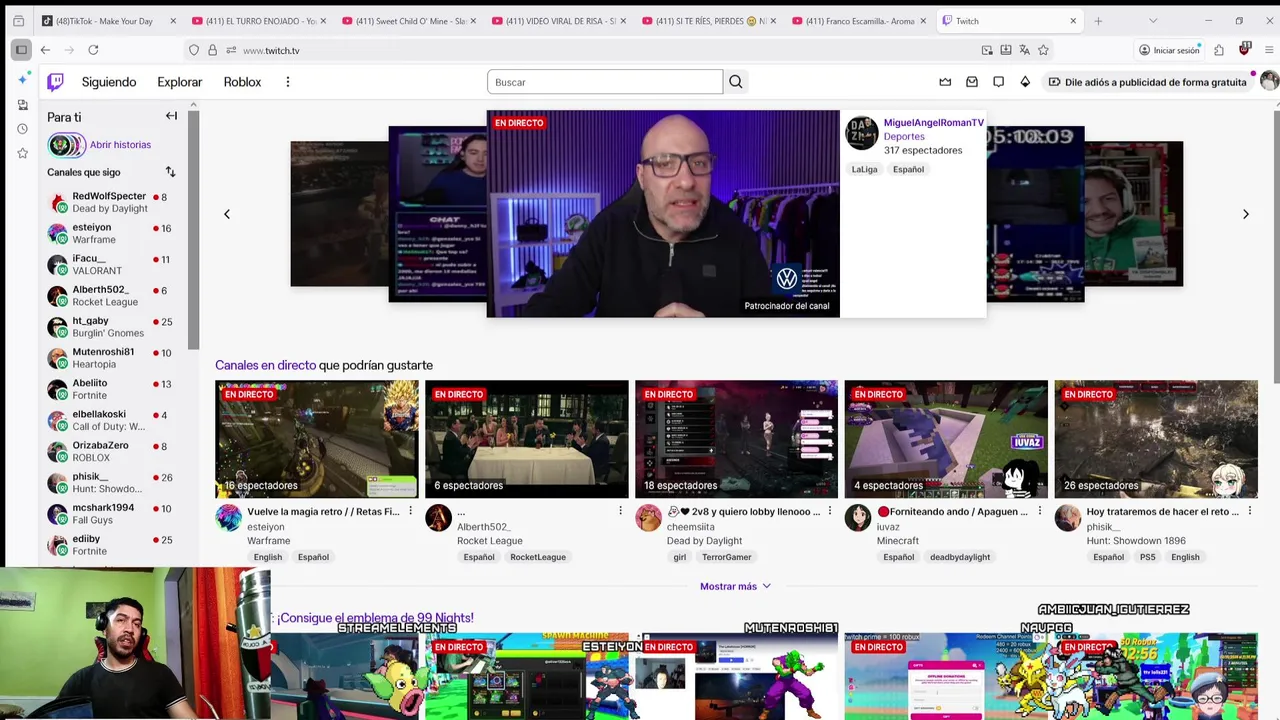Viewport: 1280px width, 720px height.
Task: Open options menu for esteiyon stream card
Action: (x=410, y=511)
